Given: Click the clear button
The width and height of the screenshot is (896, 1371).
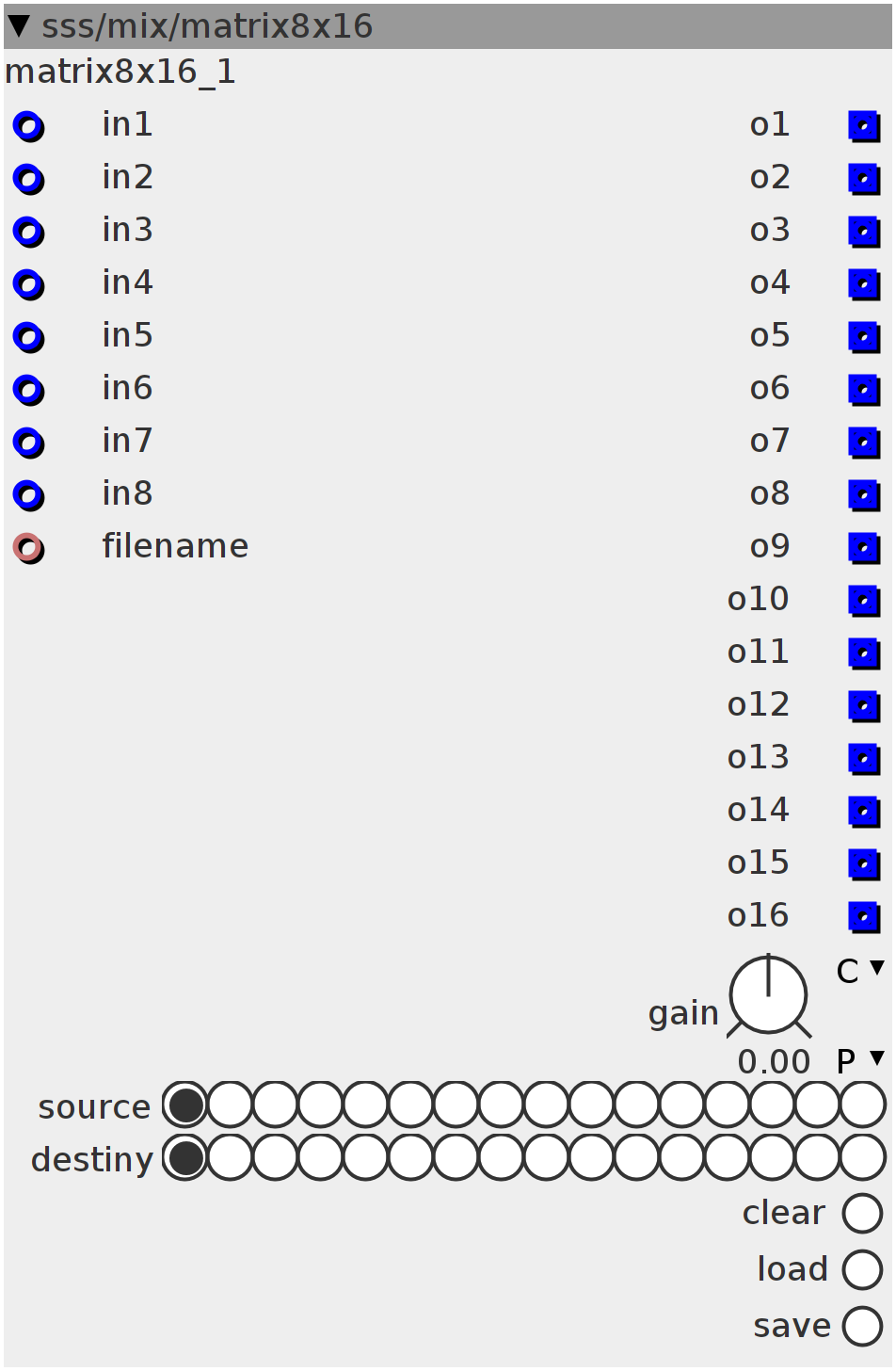Looking at the screenshot, I should coord(863,1214).
